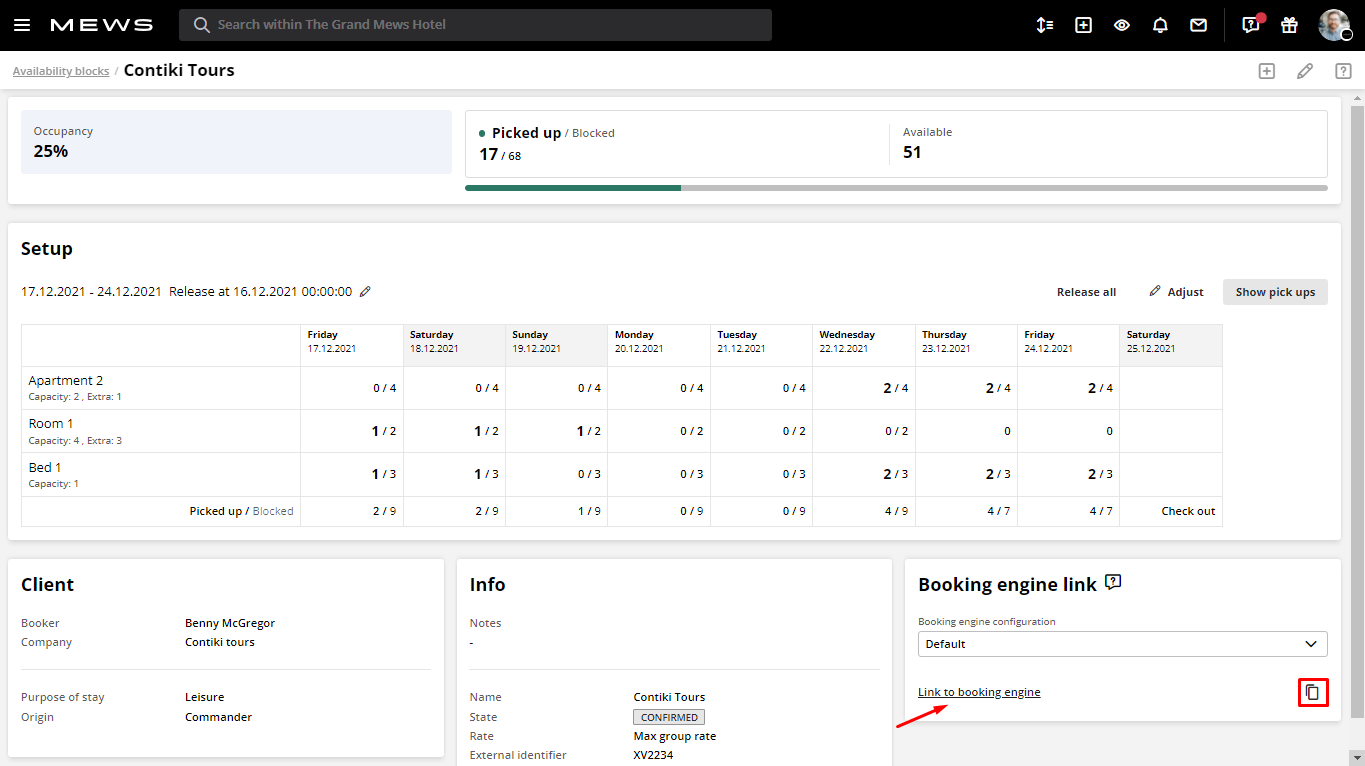Open the main navigation hamburger menu

22,25
